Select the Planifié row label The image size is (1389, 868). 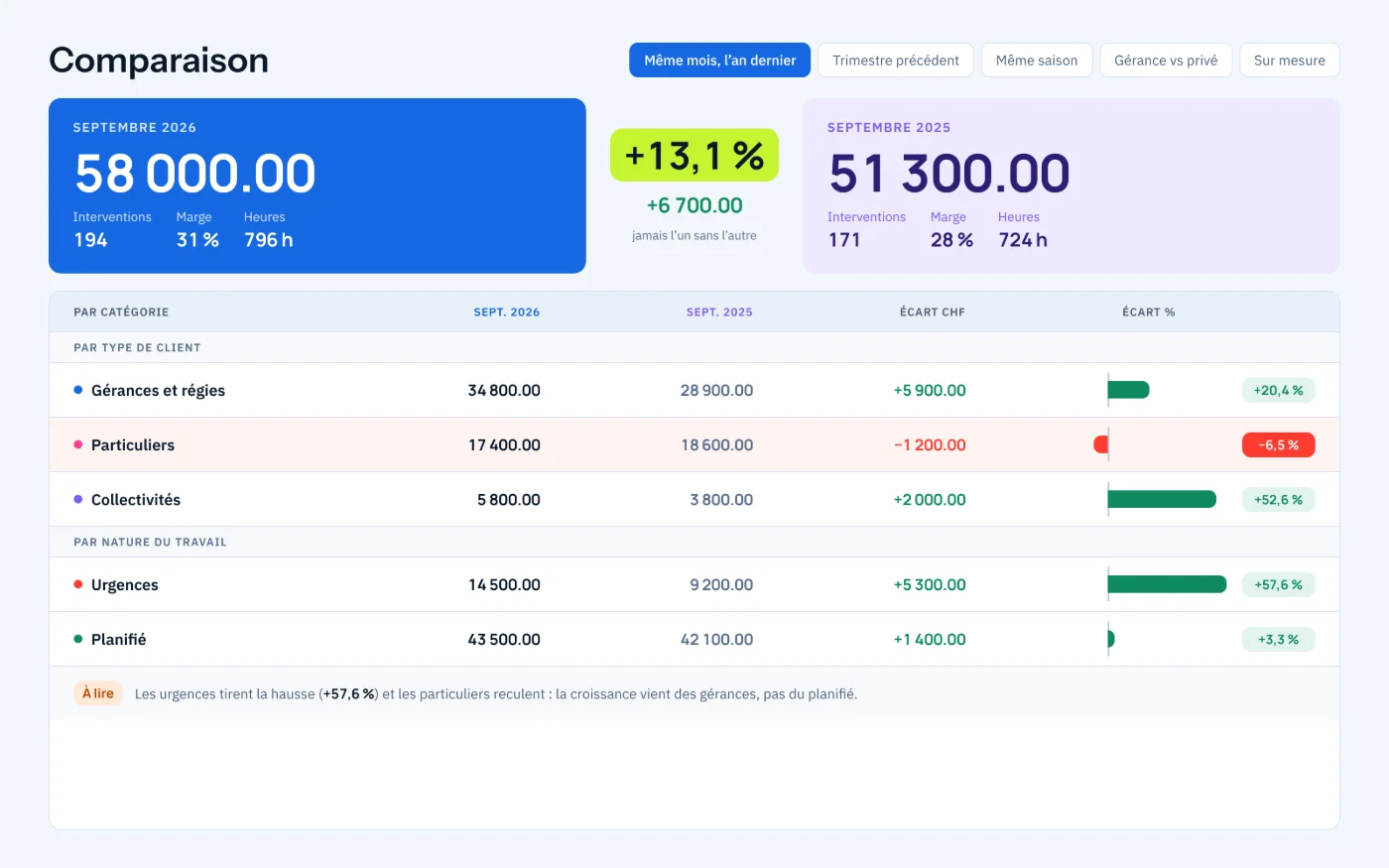[119, 640]
